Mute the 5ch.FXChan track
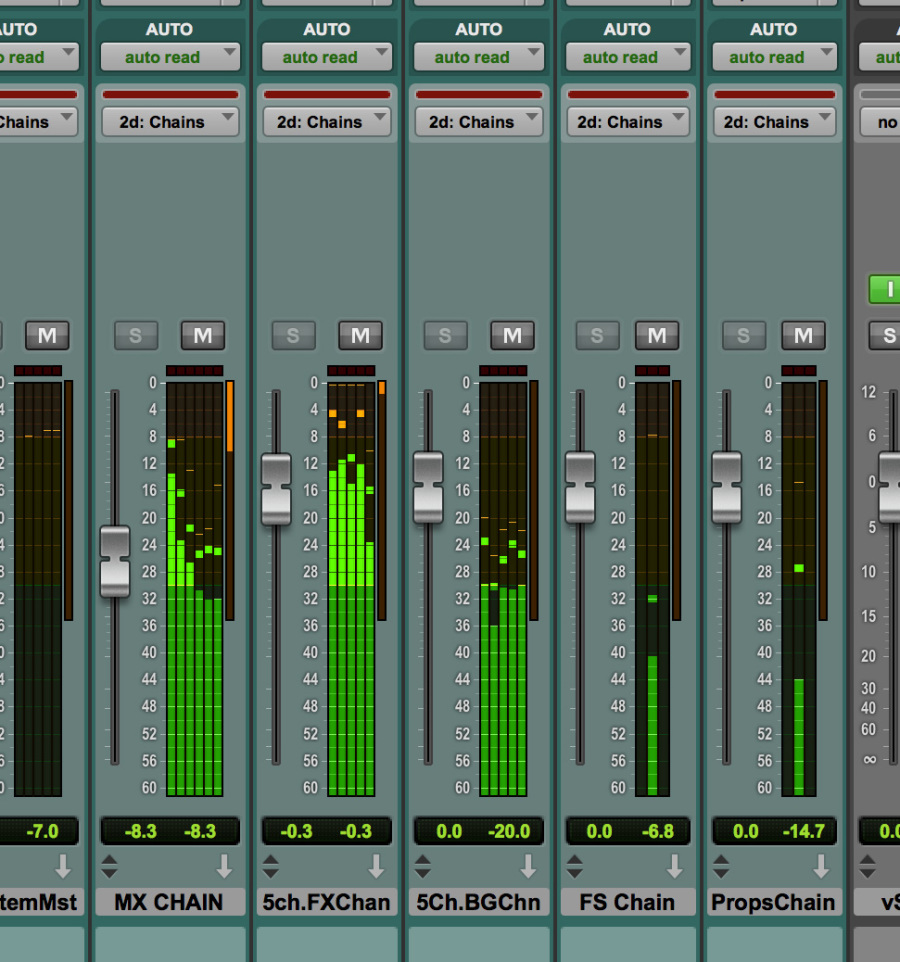The image size is (900, 962). (360, 336)
